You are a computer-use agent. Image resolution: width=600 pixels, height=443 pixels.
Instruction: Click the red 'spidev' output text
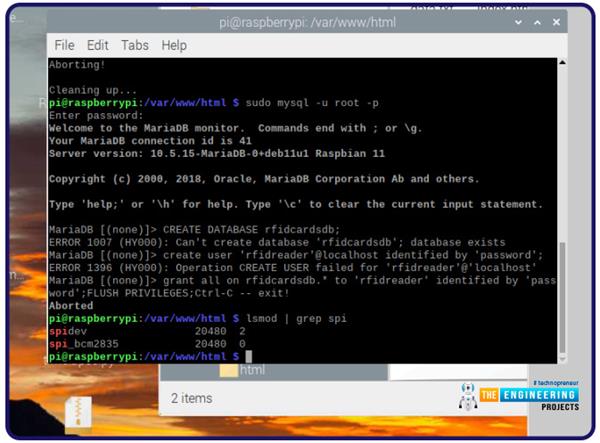(x=66, y=331)
